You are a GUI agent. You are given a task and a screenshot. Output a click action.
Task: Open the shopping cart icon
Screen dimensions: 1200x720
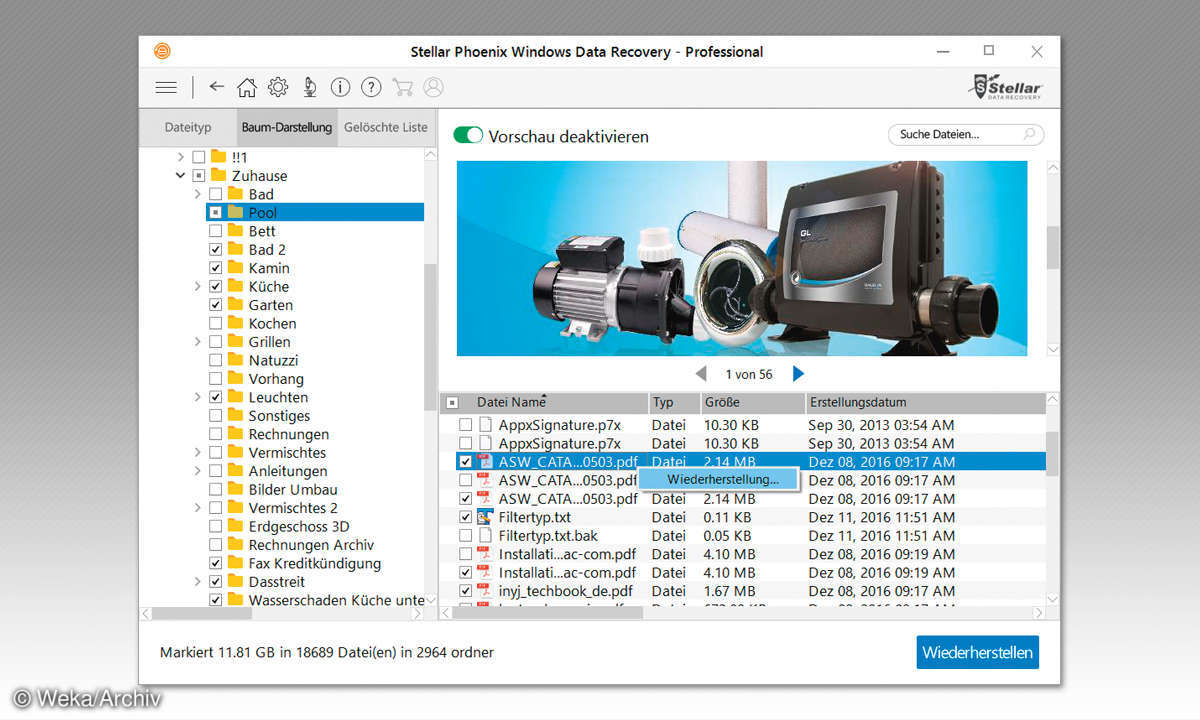(x=403, y=87)
